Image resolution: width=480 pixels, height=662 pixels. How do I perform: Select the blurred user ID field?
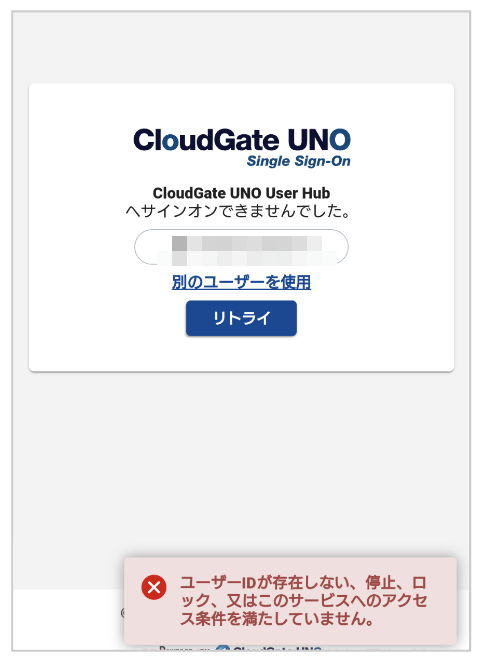[241, 247]
